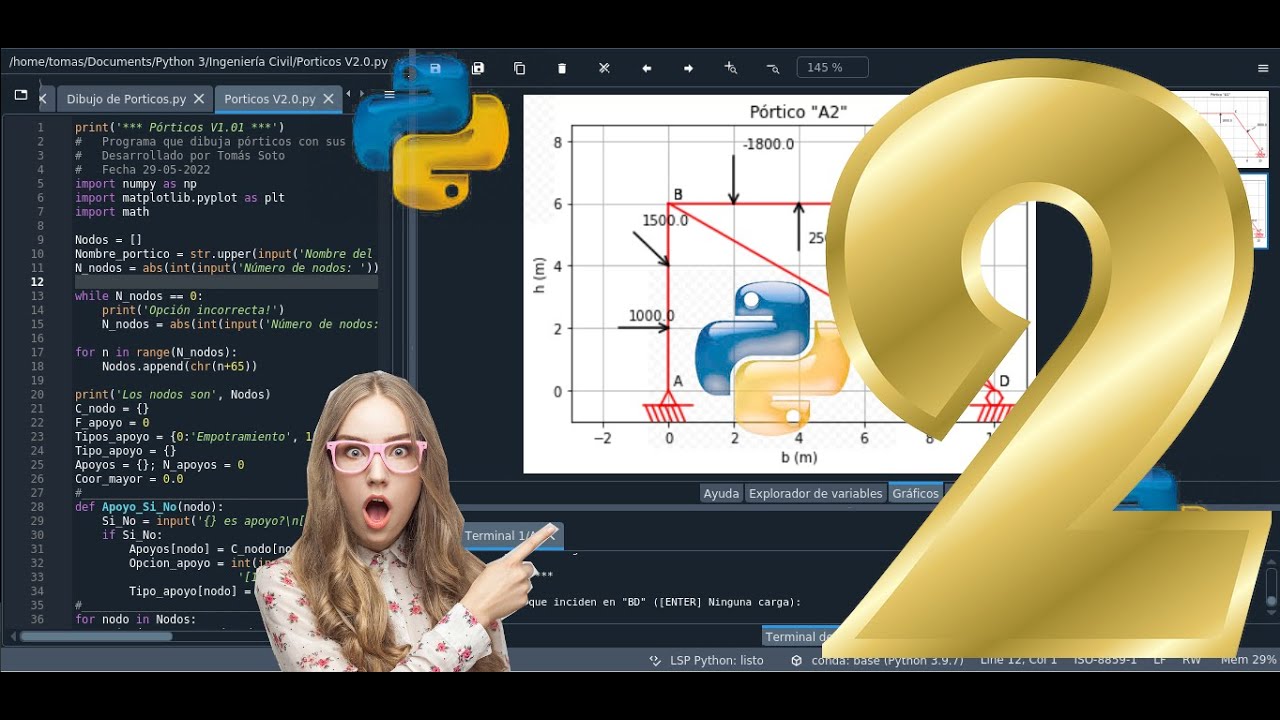Save plot as image icon
This screenshot has width=1280, height=720.
pos(435,68)
